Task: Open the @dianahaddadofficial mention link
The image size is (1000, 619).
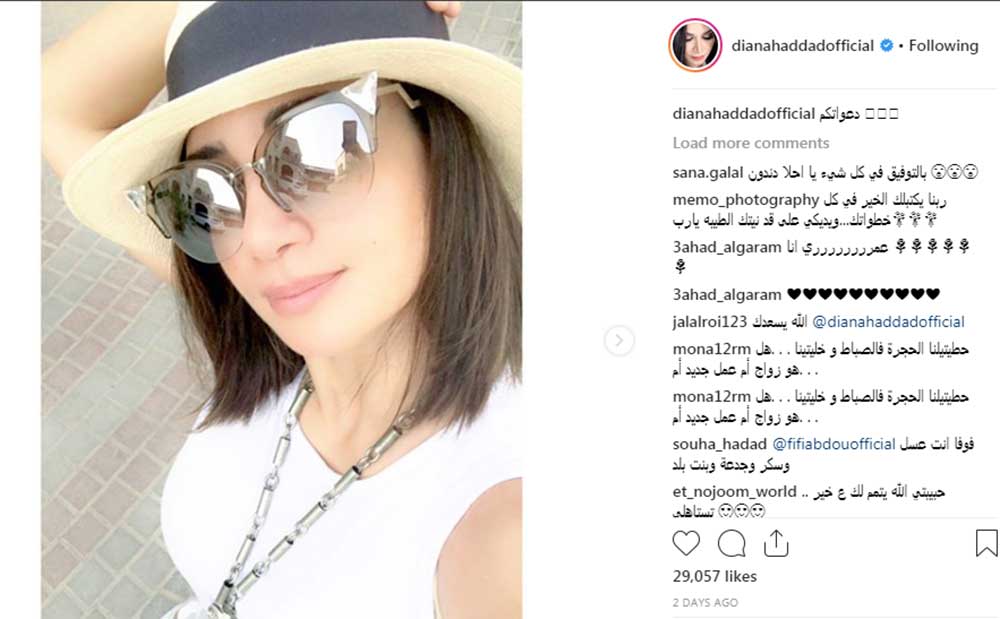Action: coord(888,322)
